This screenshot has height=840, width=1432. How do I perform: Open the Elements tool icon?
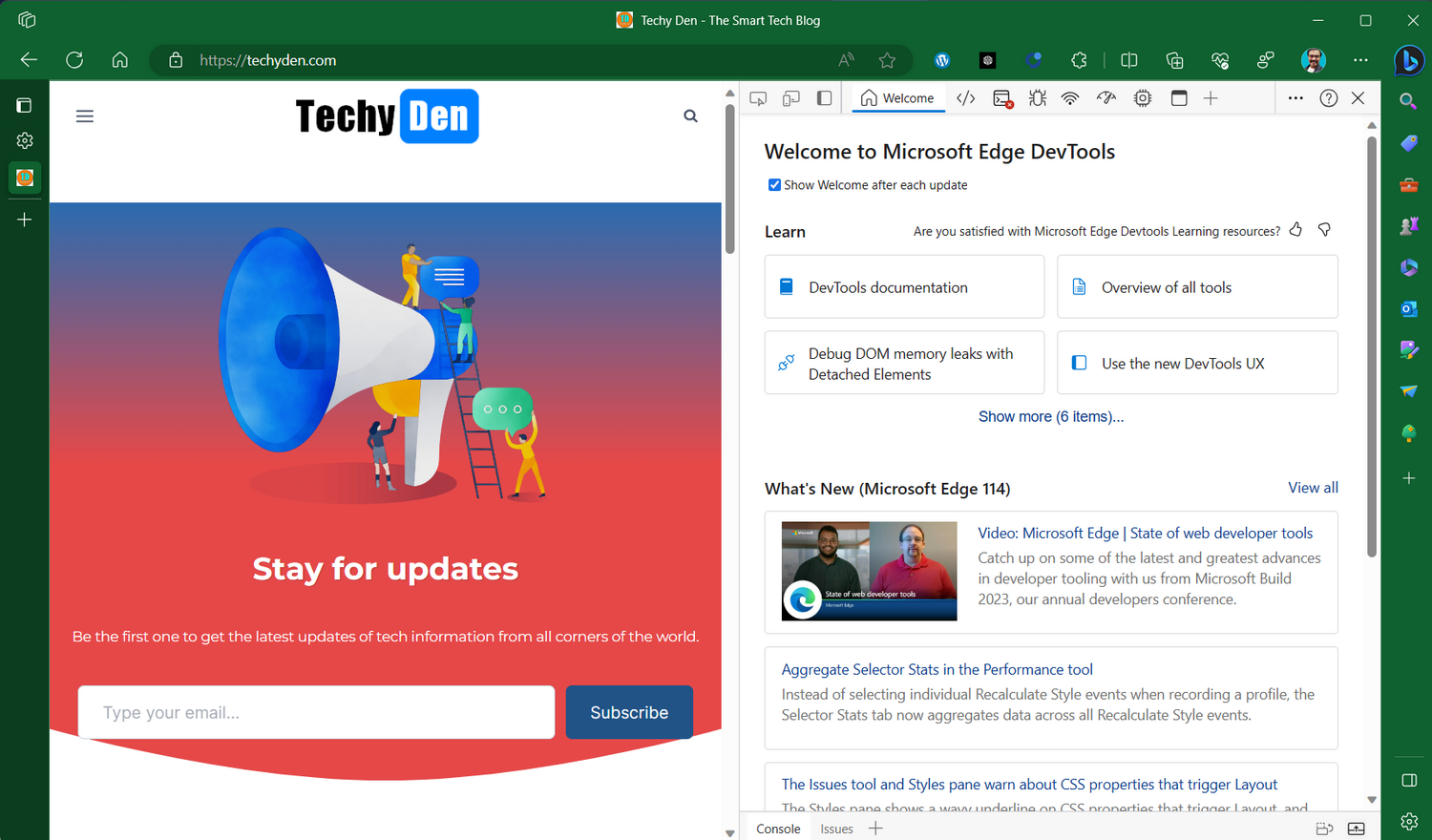pos(965,98)
